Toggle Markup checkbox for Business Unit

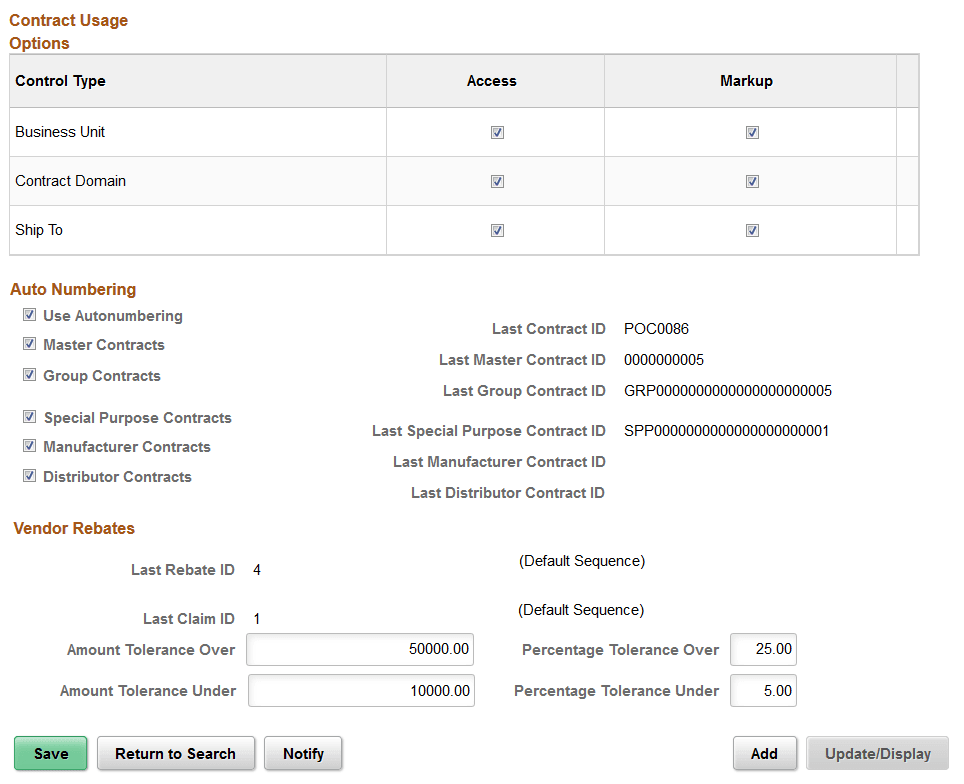click(x=752, y=131)
